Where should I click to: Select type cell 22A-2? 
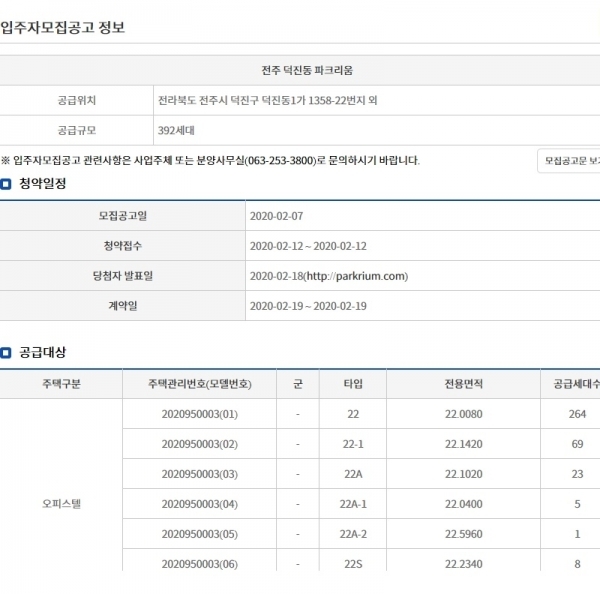tap(353, 534)
